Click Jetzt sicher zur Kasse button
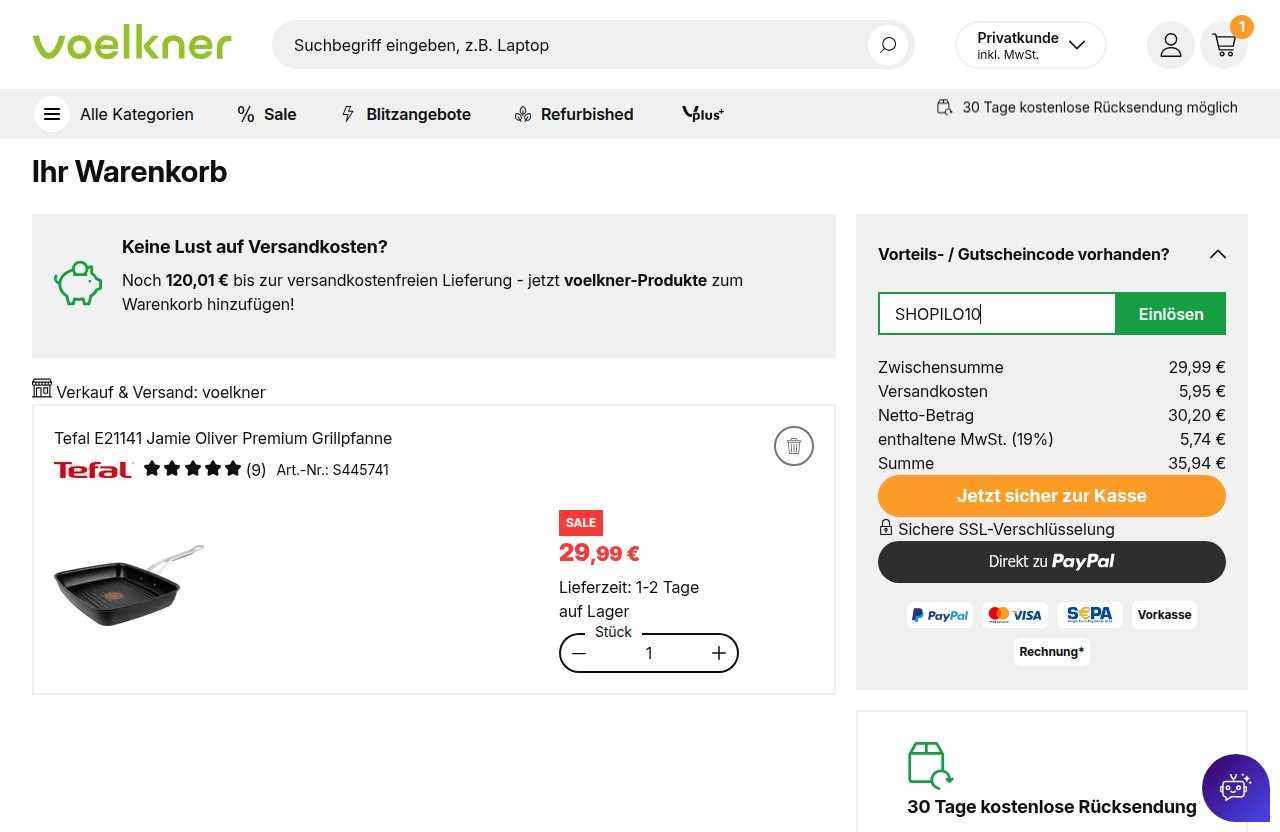Screen dimensions: 1280x832 click(x=1052, y=496)
